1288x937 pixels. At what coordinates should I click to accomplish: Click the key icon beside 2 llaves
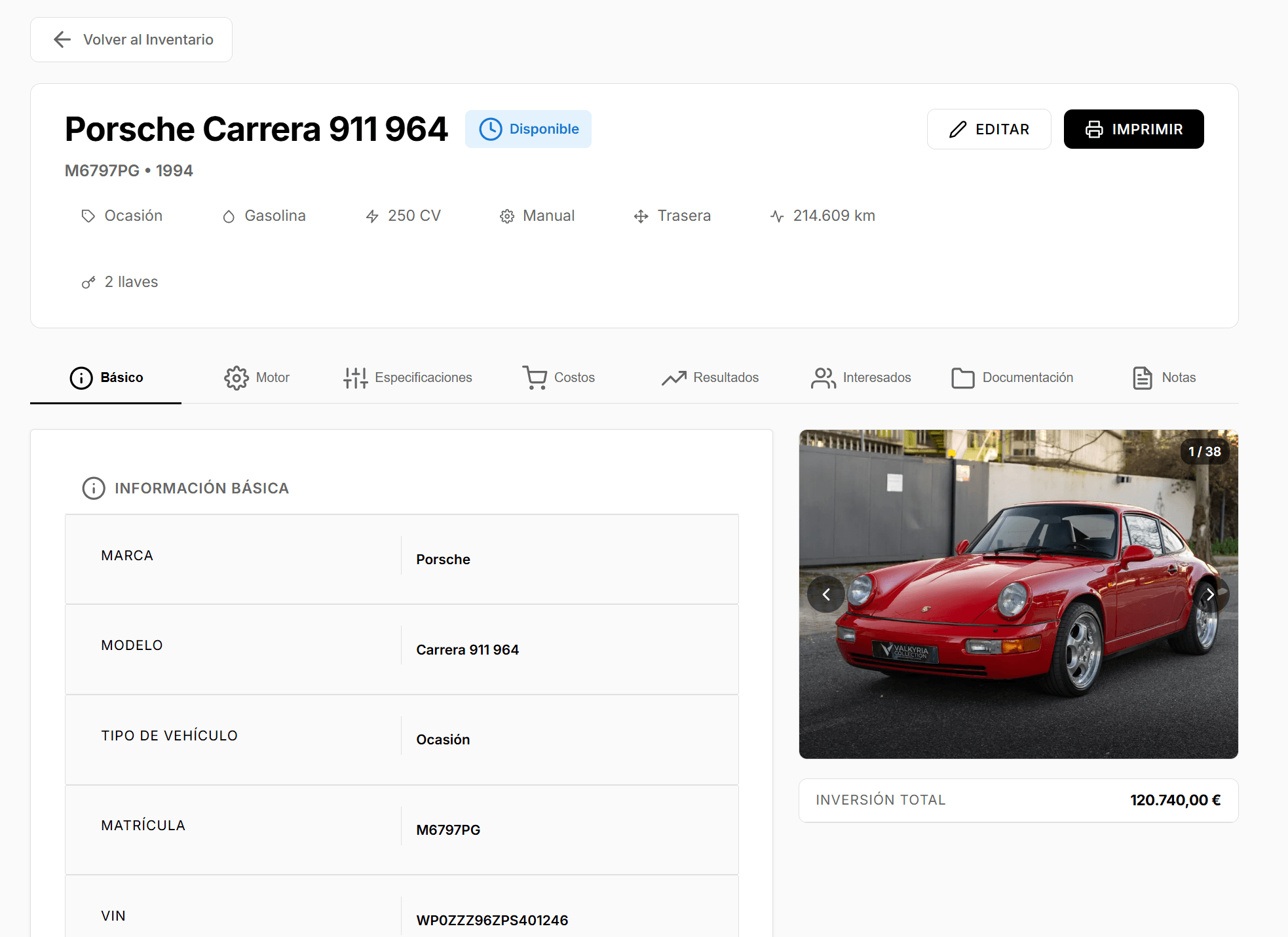coord(88,282)
